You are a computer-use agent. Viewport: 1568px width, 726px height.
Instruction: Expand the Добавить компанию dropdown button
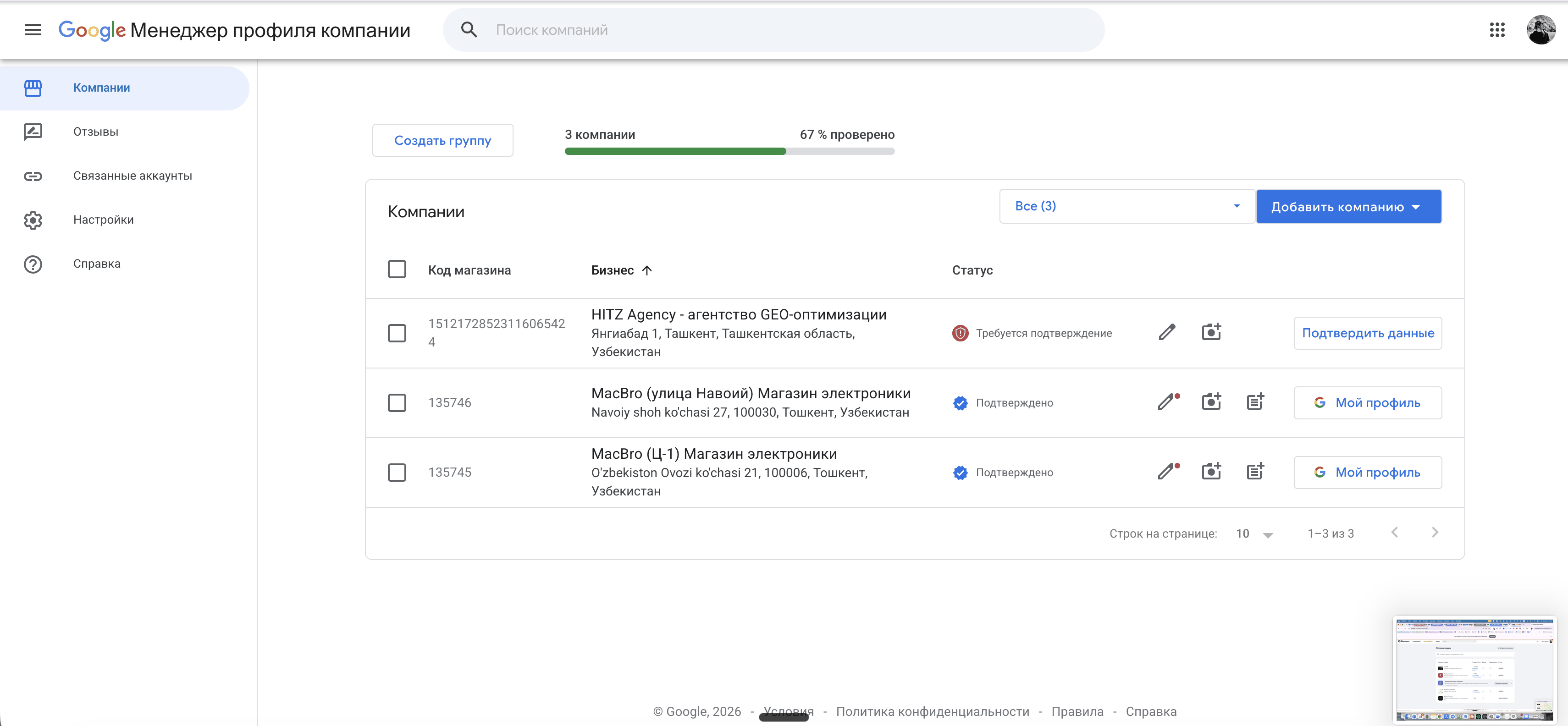1348,206
